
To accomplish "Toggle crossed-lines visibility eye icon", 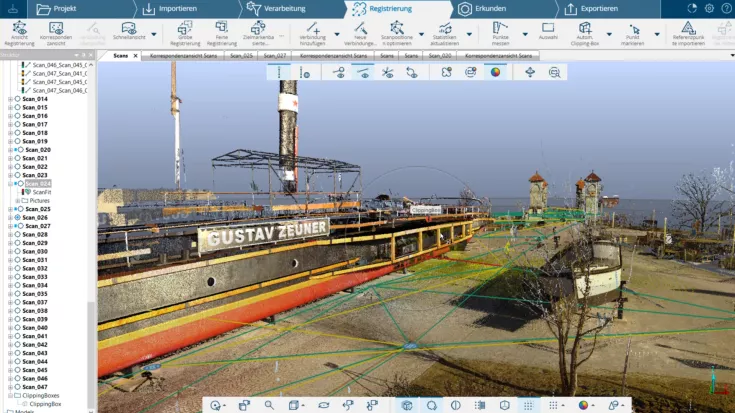I will (387, 72).
